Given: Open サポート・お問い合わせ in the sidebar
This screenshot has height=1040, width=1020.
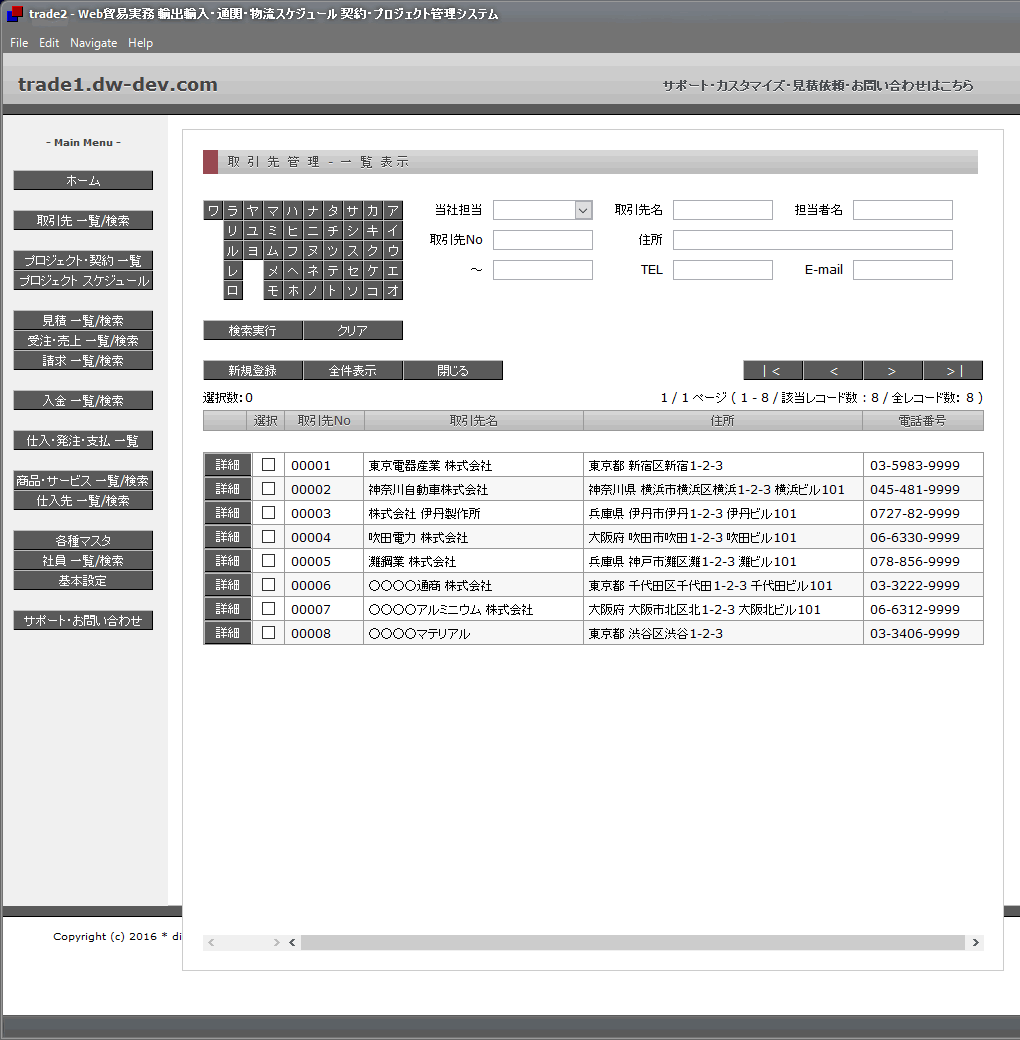Looking at the screenshot, I should click(83, 620).
